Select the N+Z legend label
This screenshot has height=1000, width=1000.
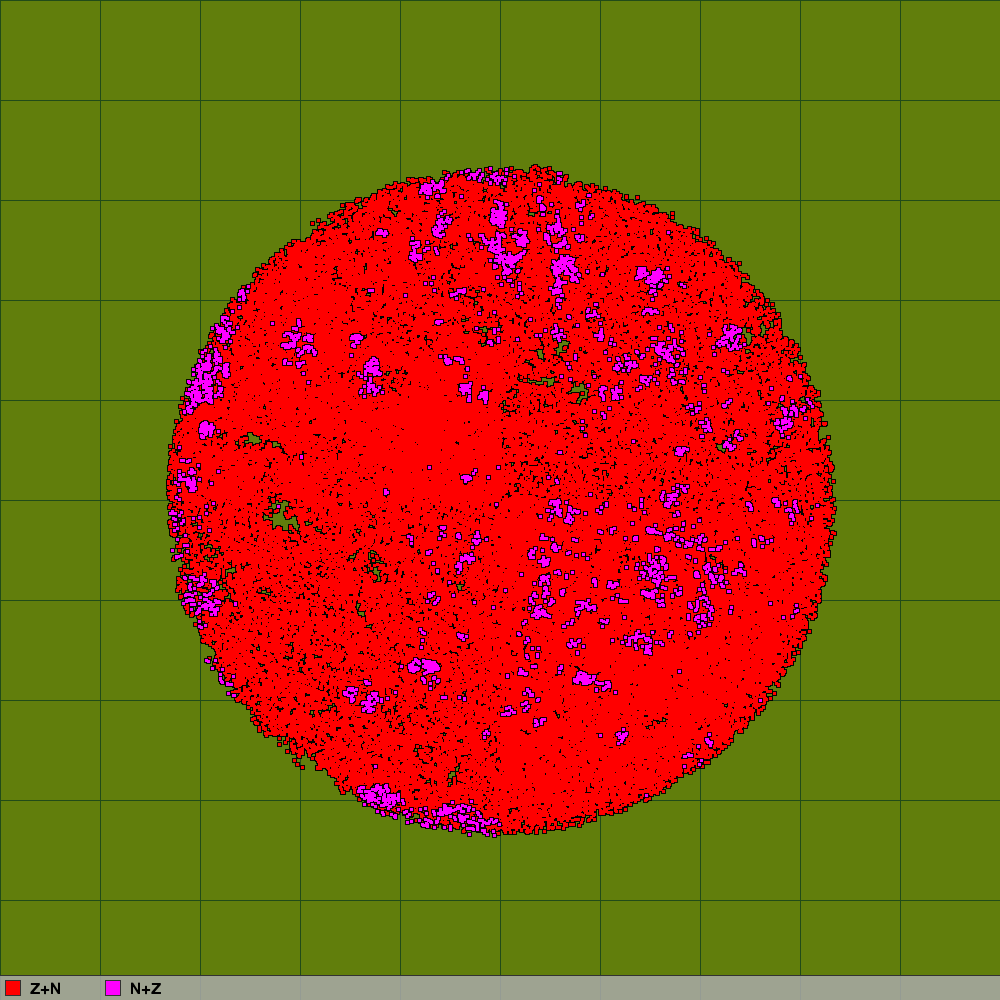tap(145, 989)
